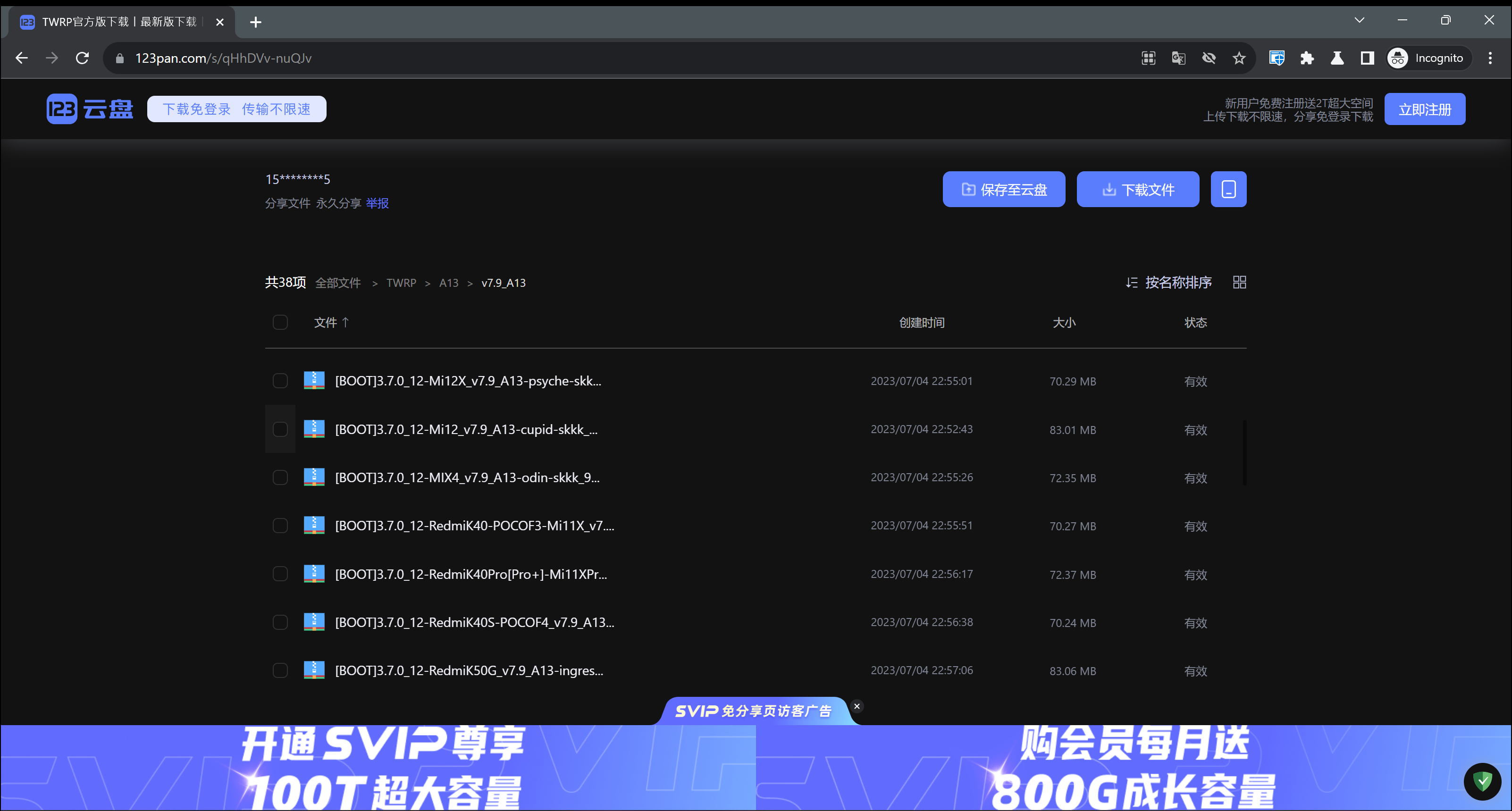Screen dimensions: 1512x811
Task: Select checkbox for RedmiK40-POCOF3-Mi11X file
Action: tap(280, 525)
